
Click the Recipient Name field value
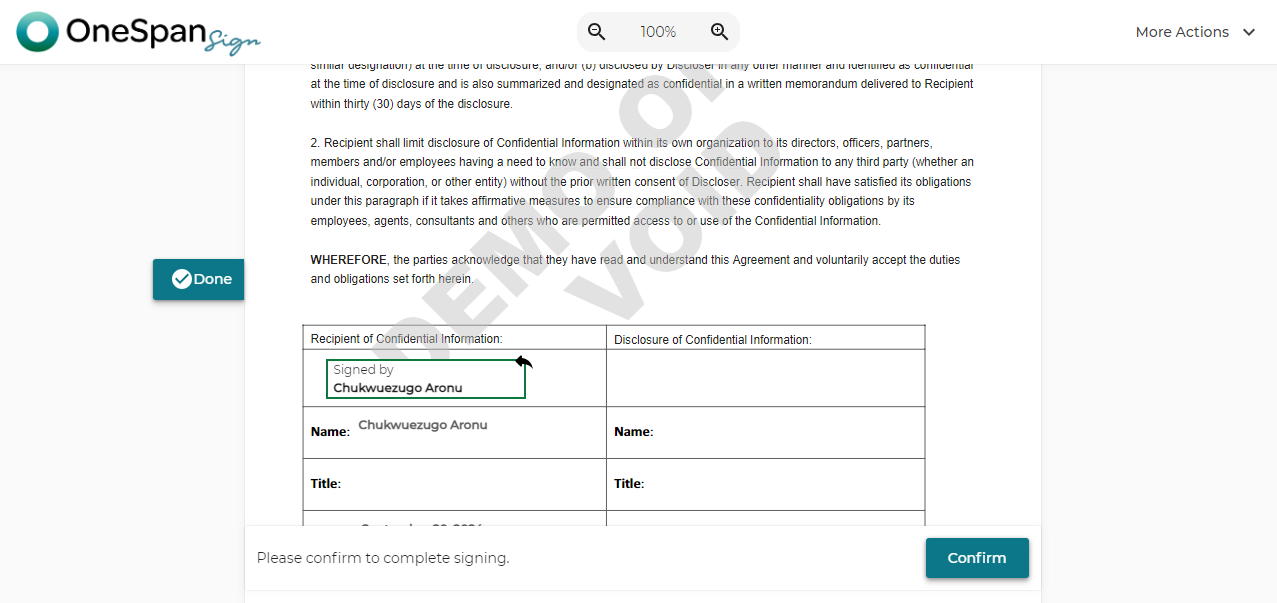pyautogui.click(x=423, y=425)
